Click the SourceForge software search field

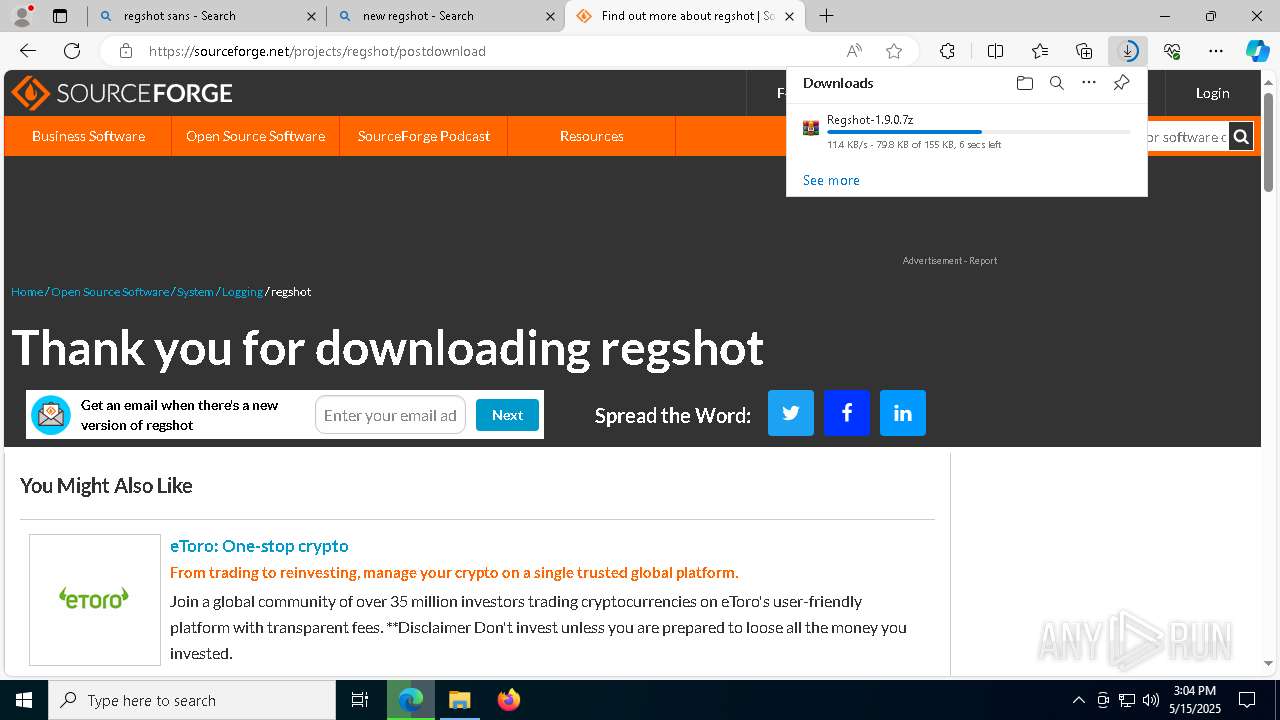1187,137
